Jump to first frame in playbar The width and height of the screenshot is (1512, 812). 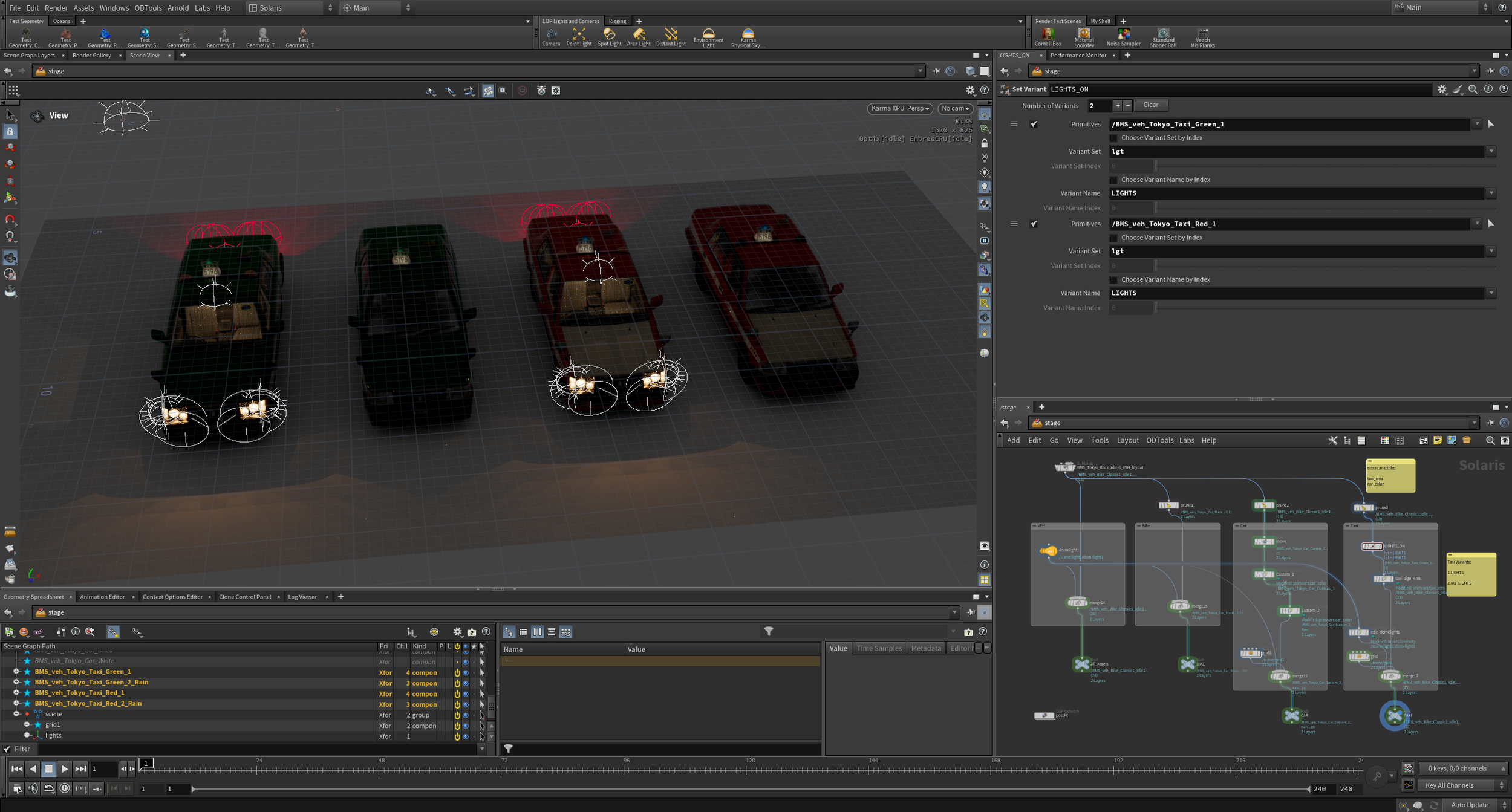point(16,769)
